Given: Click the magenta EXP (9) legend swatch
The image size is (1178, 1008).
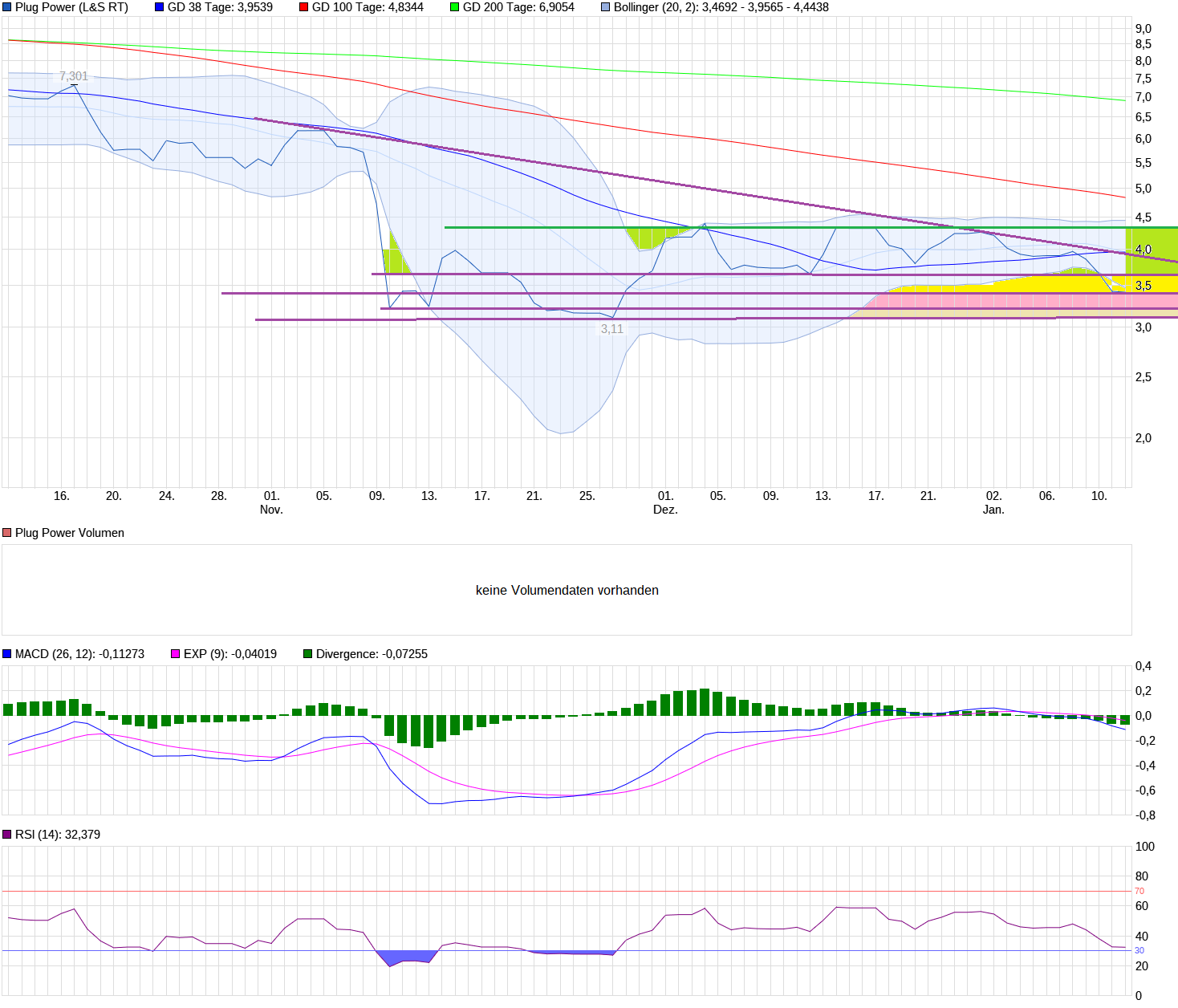Looking at the screenshot, I should pyautogui.click(x=176, y=654).
